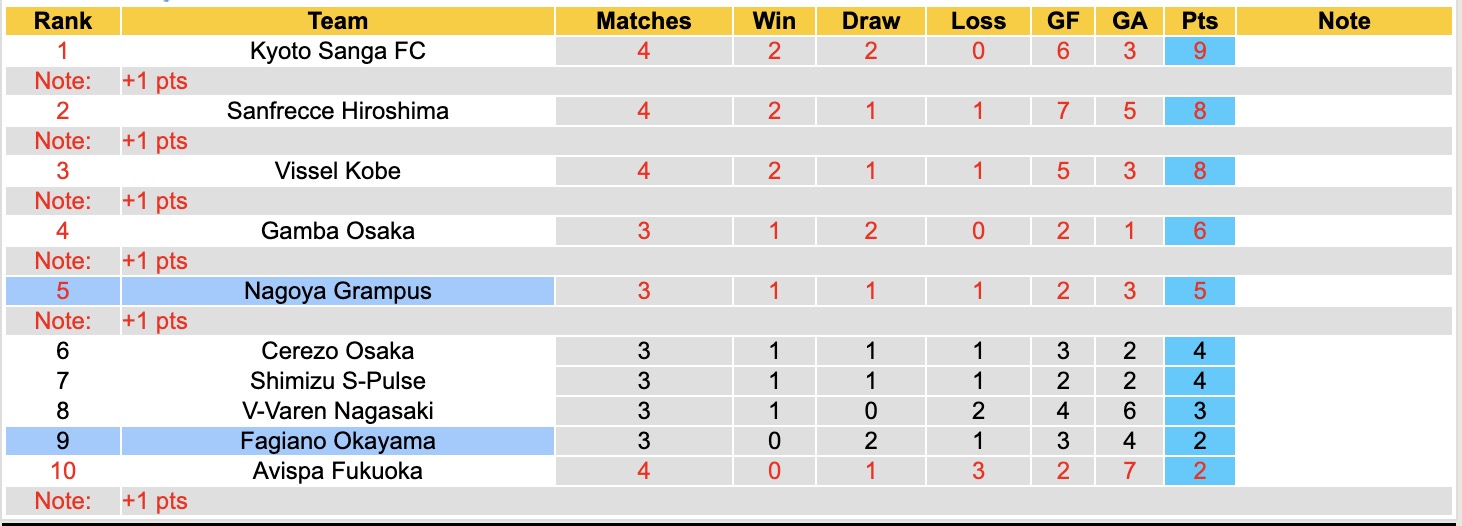
Task: Click Kyoto Sanga FC's blue points cell
Action: 1199,51
